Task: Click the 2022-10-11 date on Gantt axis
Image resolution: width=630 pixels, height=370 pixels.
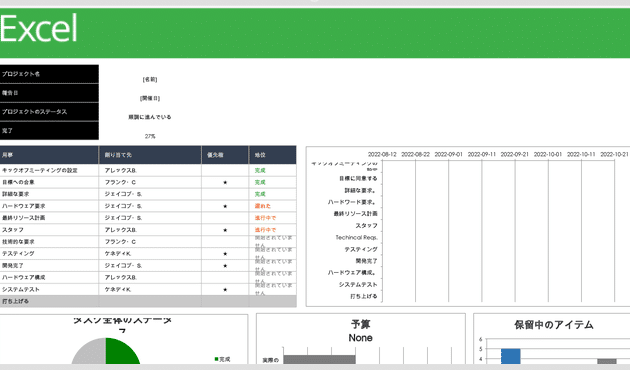Action: click(x=581, y=154)
